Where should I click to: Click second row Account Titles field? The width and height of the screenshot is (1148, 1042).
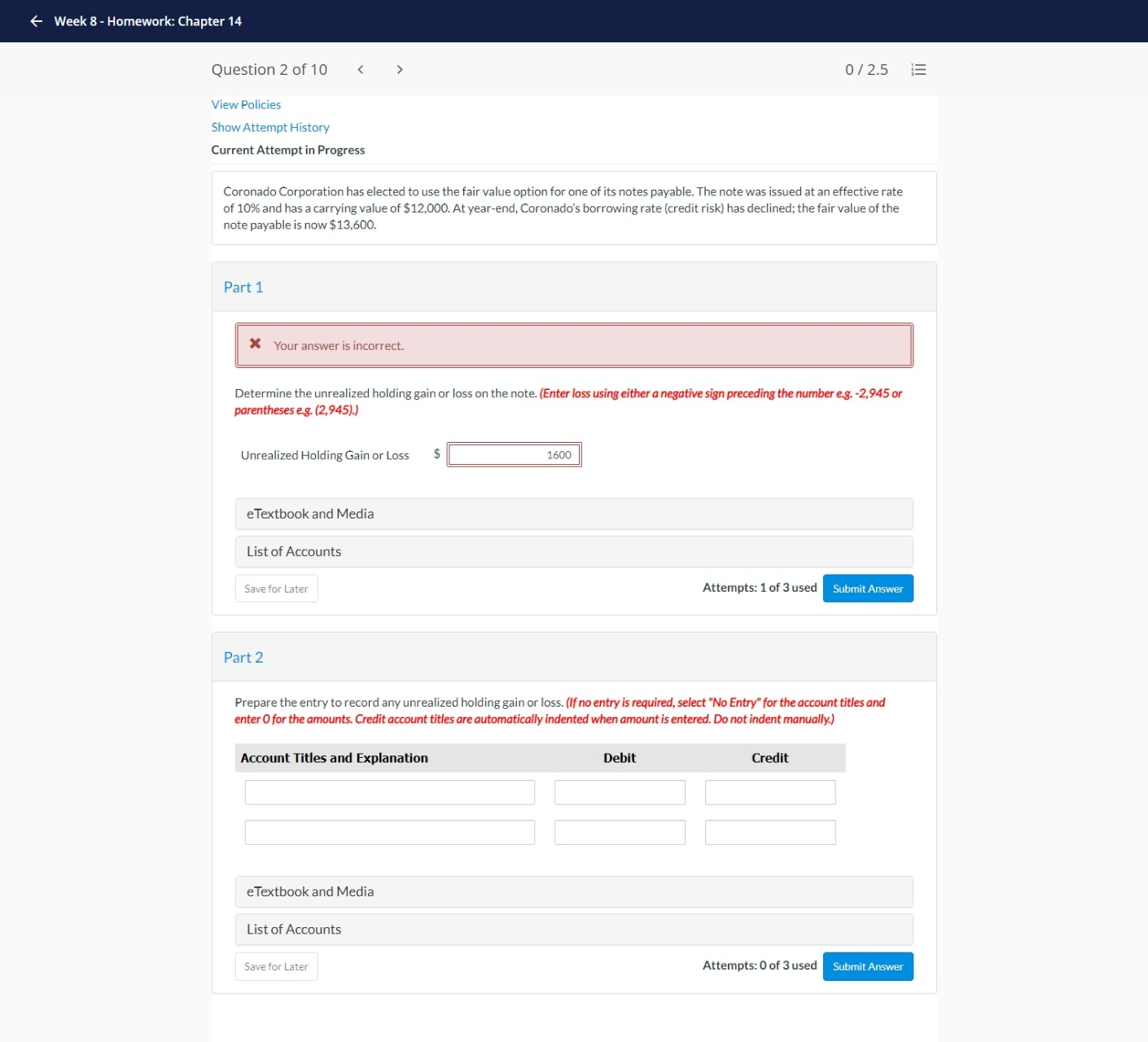390,832
